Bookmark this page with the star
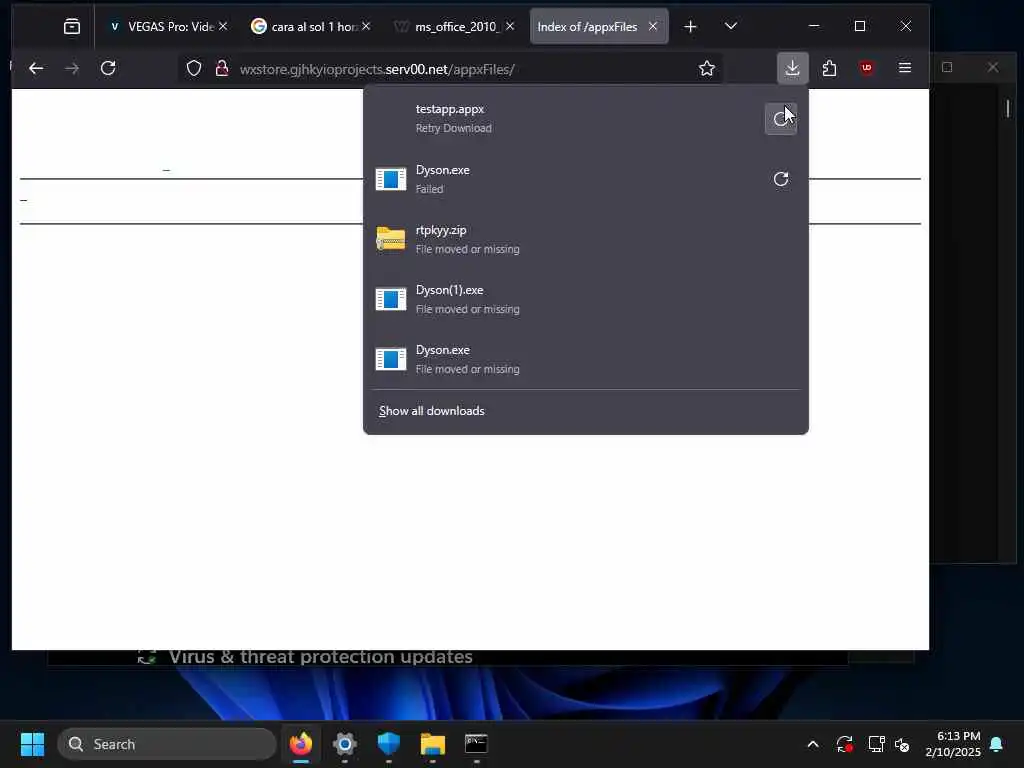The height and width of the screenshot is (768, 1024). [706, 69]
